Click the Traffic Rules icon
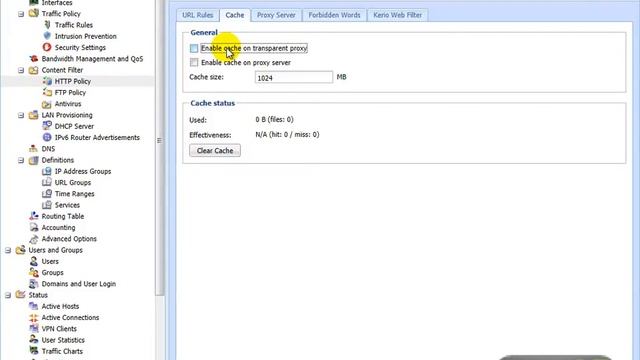The image size is (640, 360). coord(47,25)
